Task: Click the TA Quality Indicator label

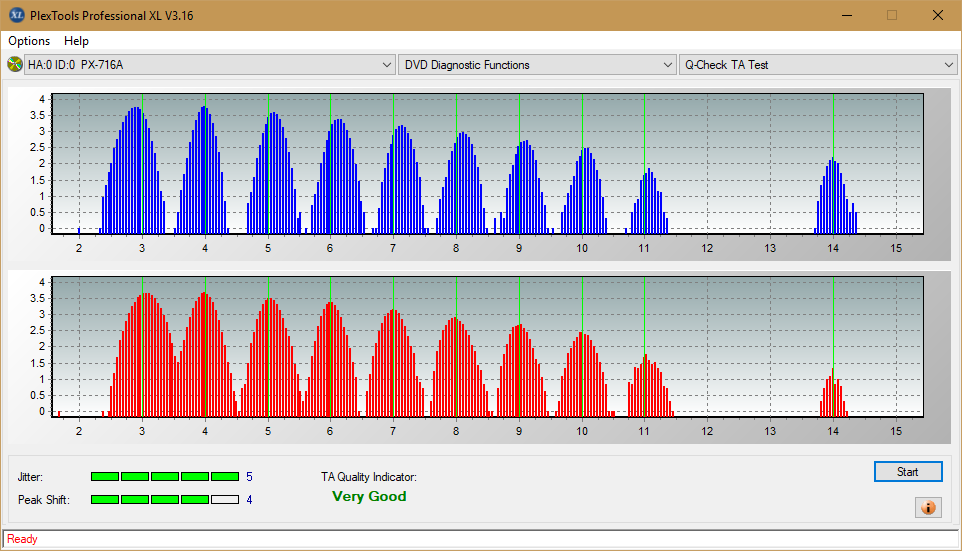Action: point(369,477)
